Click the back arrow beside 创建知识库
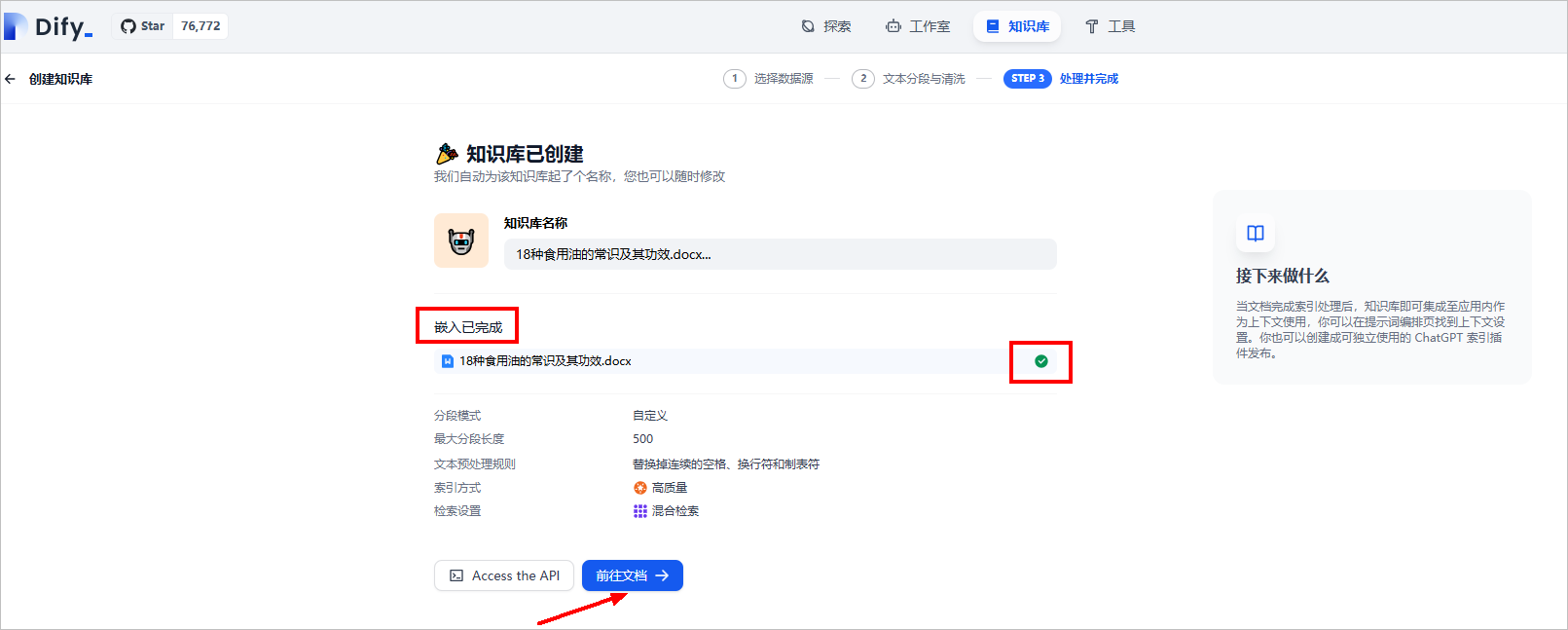 10,79
